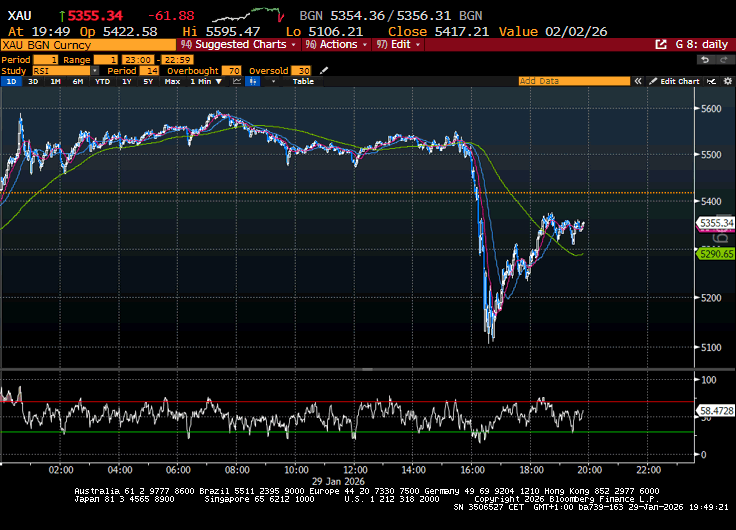Select the candlestick chart type icon
Image resolution: width=736 pixels, height=530 pixels.
(252, 82)
